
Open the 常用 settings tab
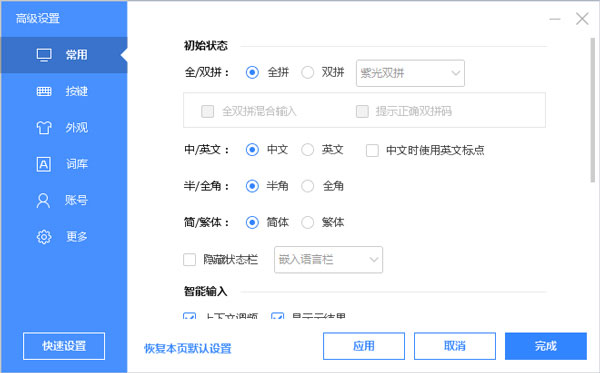[x=64, y=55]
